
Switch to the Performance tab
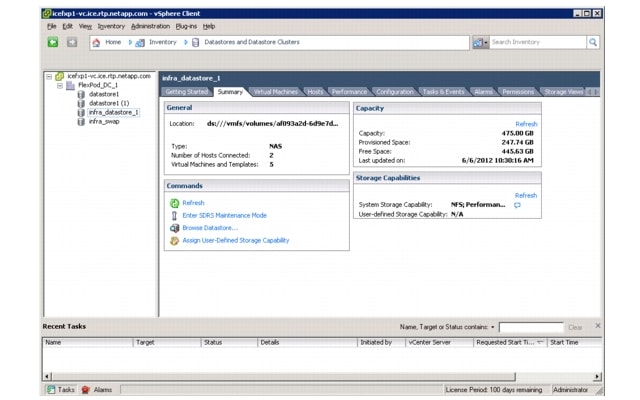[x=349, y=92]
